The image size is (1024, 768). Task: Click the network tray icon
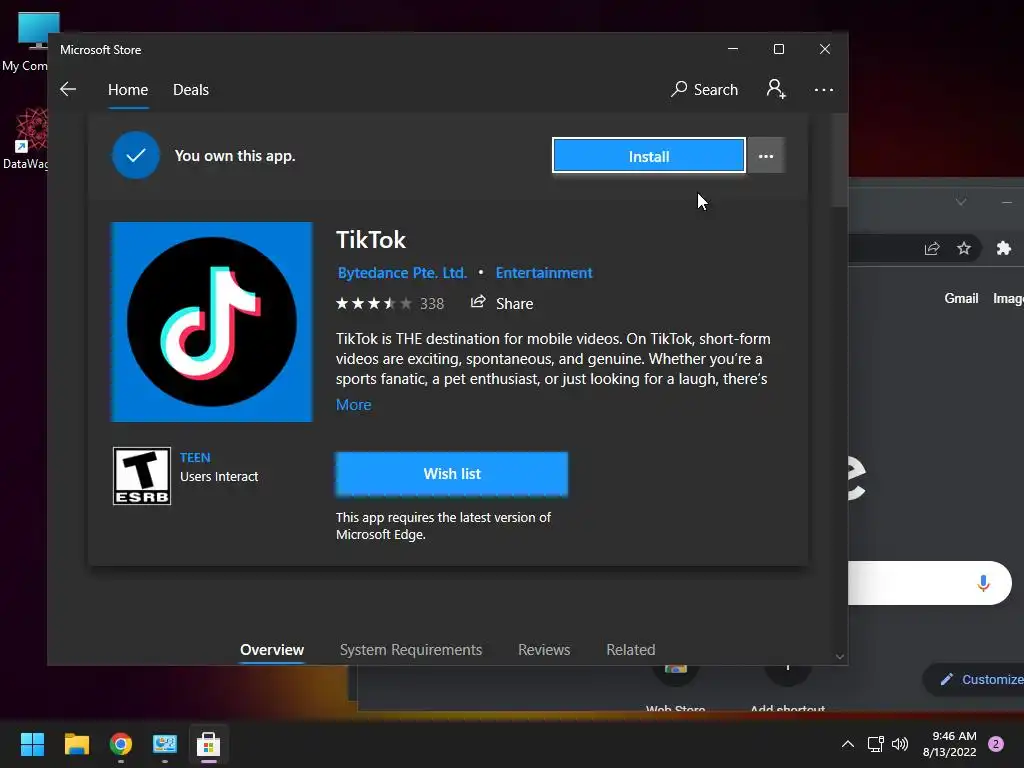(x=876, y=744)
